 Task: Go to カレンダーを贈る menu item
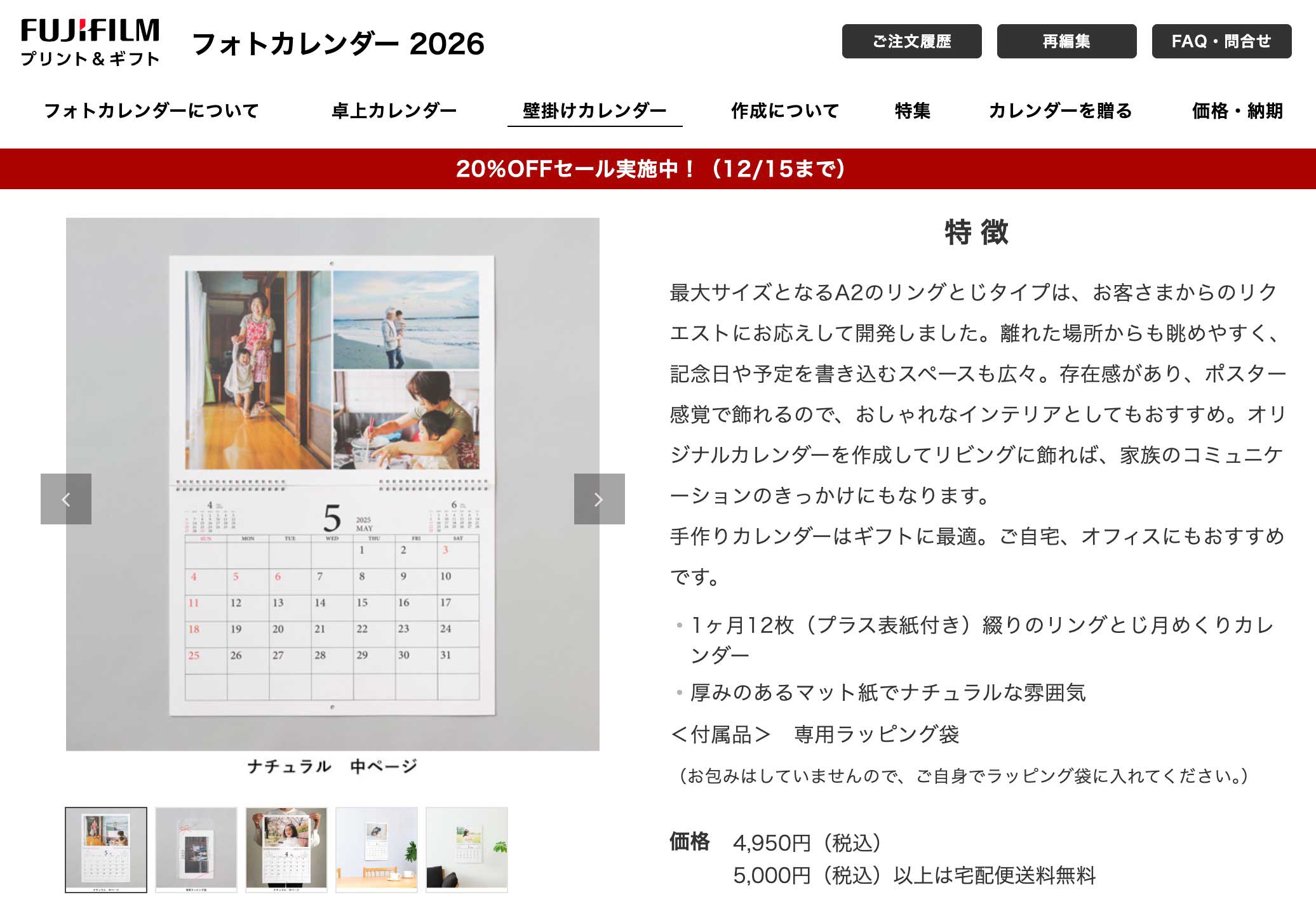(x=1060, y=111)
